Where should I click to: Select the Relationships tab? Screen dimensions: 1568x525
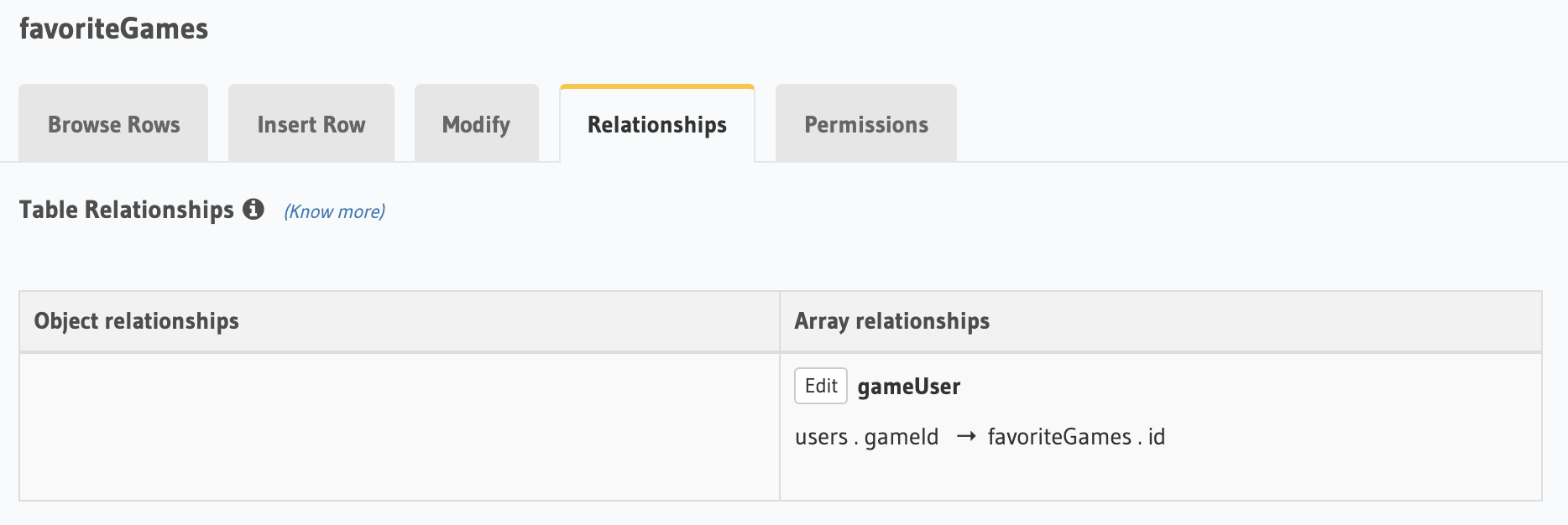pyautogui.click(x=657, y=124)
